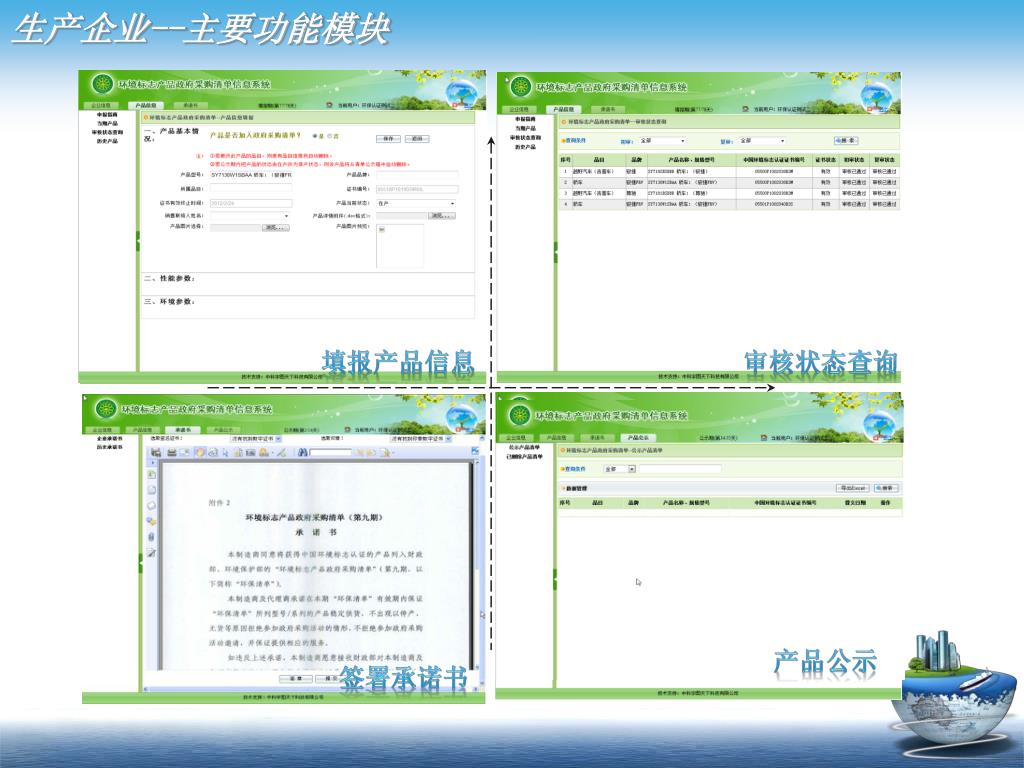
Task: Collapse sidebar using green handle in 审核状态查询 panel
Action: pos(555,251)
